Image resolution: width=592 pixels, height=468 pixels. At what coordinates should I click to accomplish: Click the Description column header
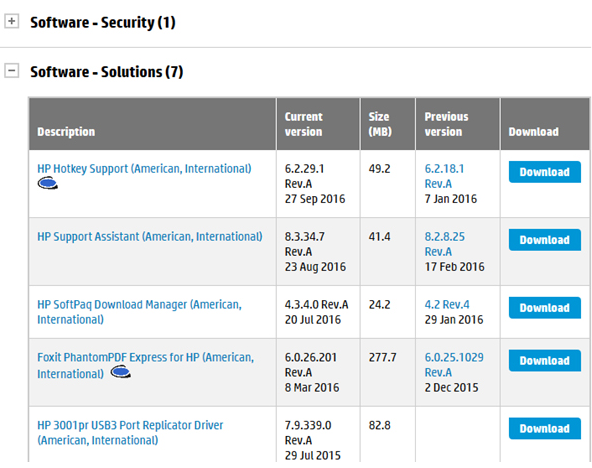pyautogui.click(x=153, y=124)
